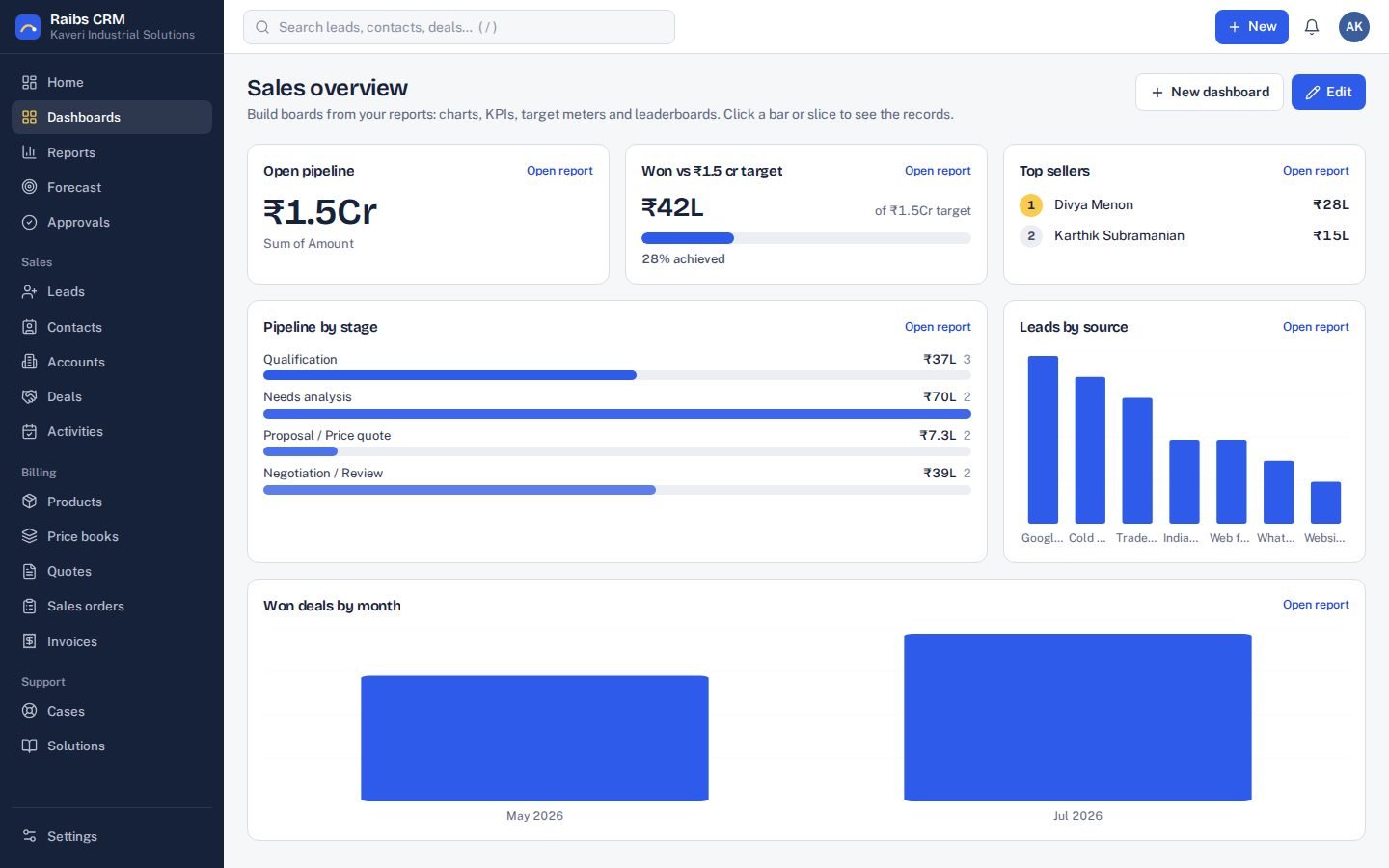Click the Accounts building icon
Viewport: 1389px width, 868px height.
[x=30, y=362]
